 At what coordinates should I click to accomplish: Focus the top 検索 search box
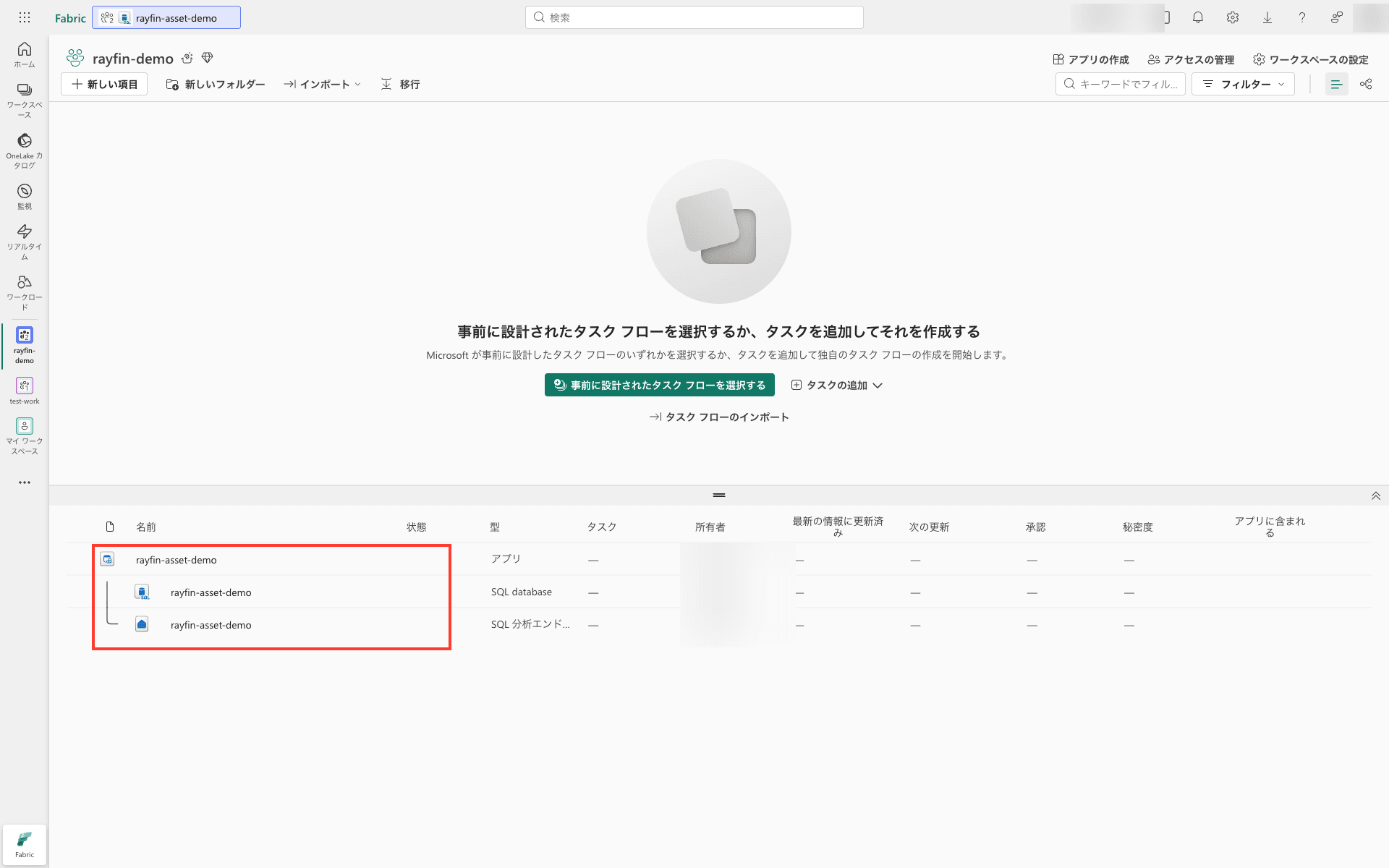(x=694, y=17)
